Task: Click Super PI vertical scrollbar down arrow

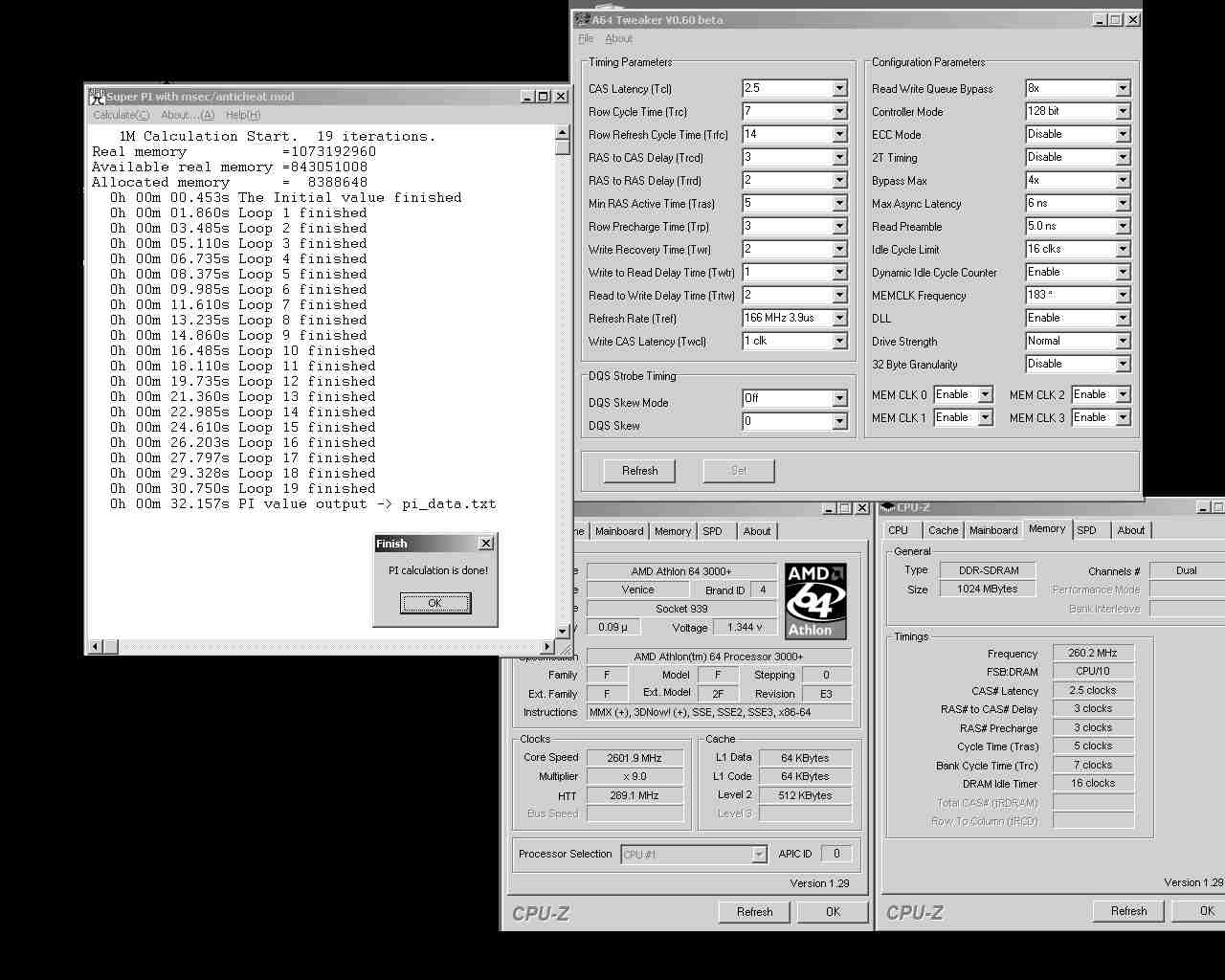Action: click(563, 633)
